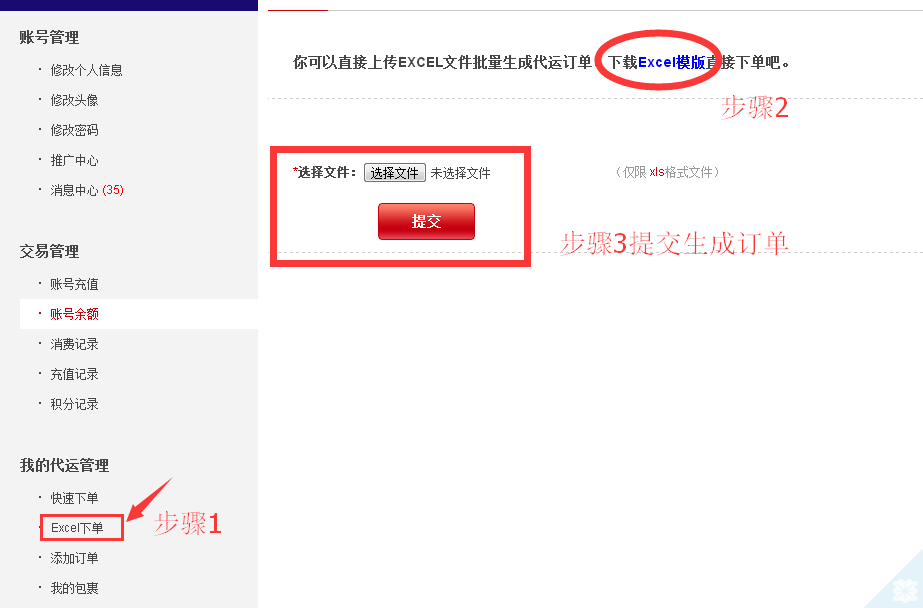Open the Excel下单 sidebar item
Screen dimensions: 923x608
tap(77, 528)
